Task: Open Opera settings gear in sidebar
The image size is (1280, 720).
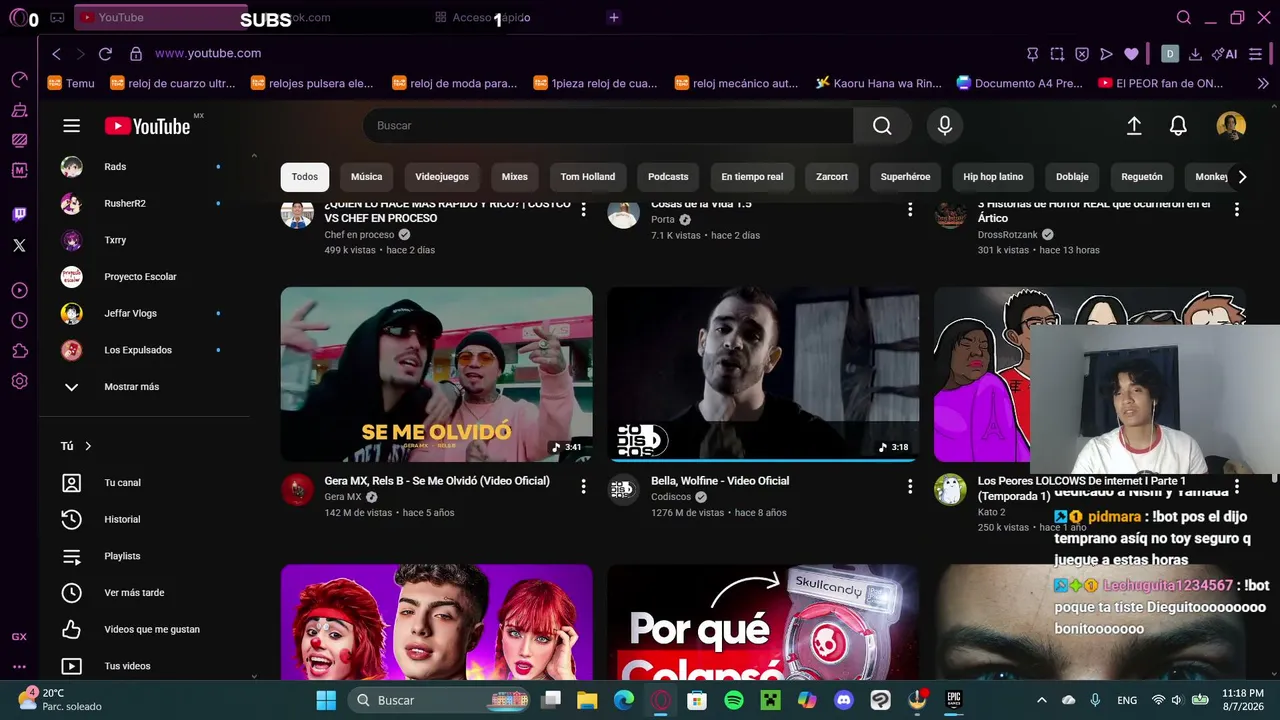Action: coord(19,381)
